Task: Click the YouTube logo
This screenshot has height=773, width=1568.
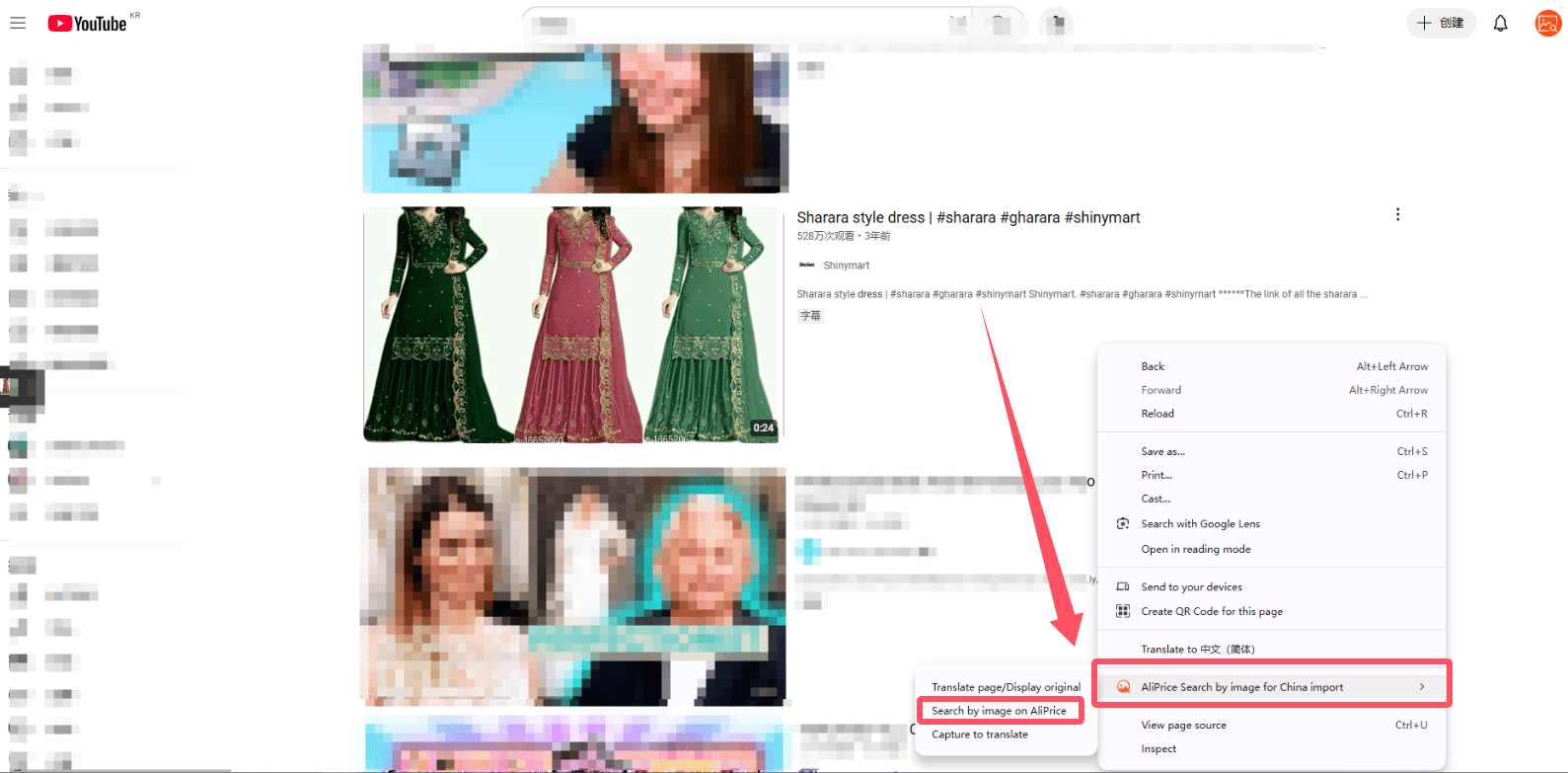Action: pyautogui.click(x=88, y=23)
